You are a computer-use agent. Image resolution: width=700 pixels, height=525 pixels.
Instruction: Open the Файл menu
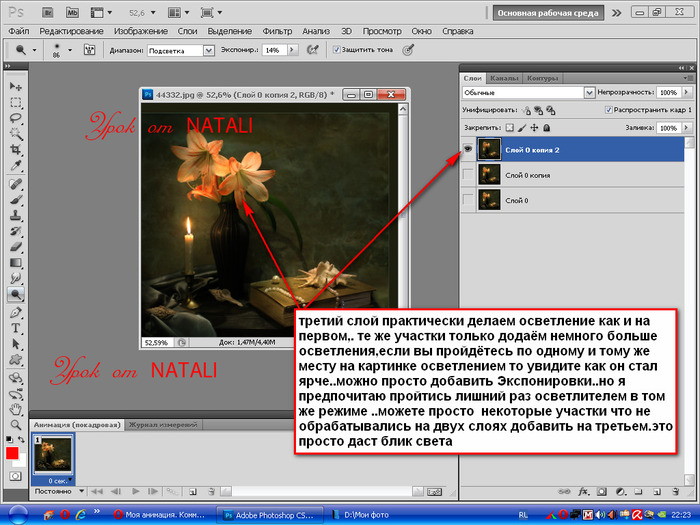(19, 31)
